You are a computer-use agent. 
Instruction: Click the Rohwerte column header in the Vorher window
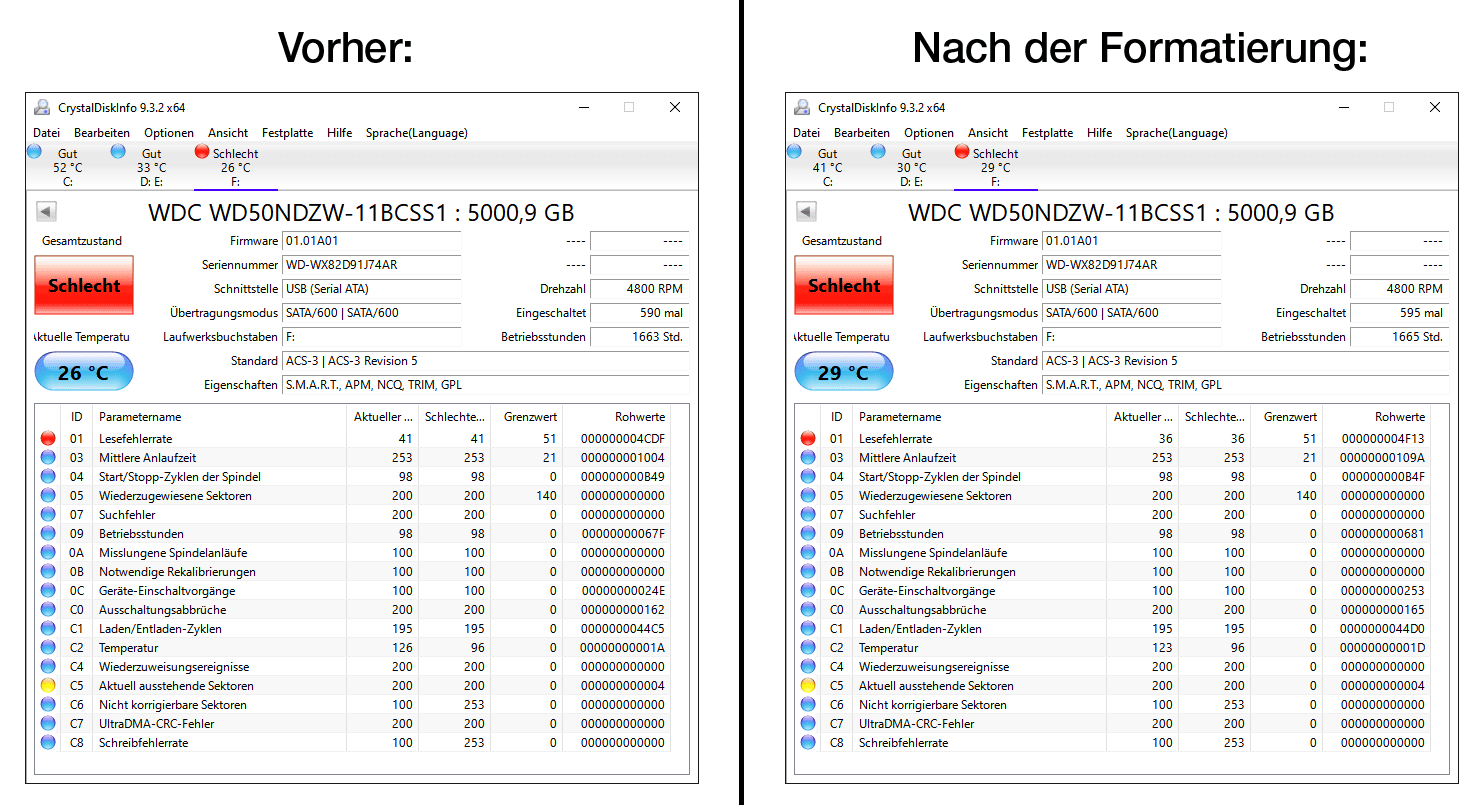point(616,417)
